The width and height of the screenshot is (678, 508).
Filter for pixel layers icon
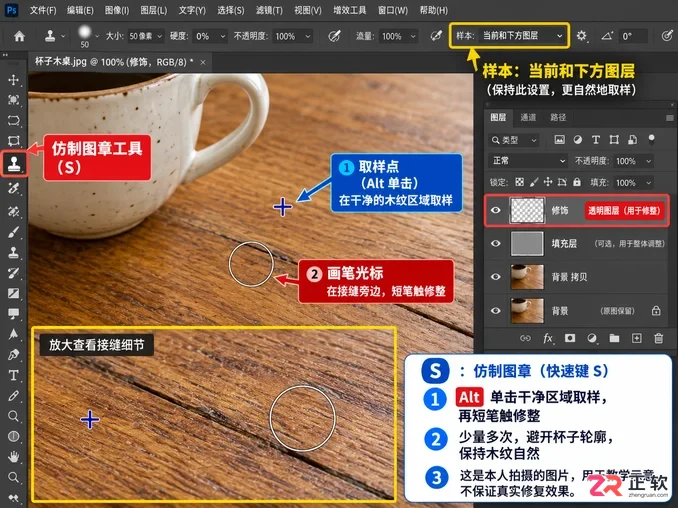(560, 140)
